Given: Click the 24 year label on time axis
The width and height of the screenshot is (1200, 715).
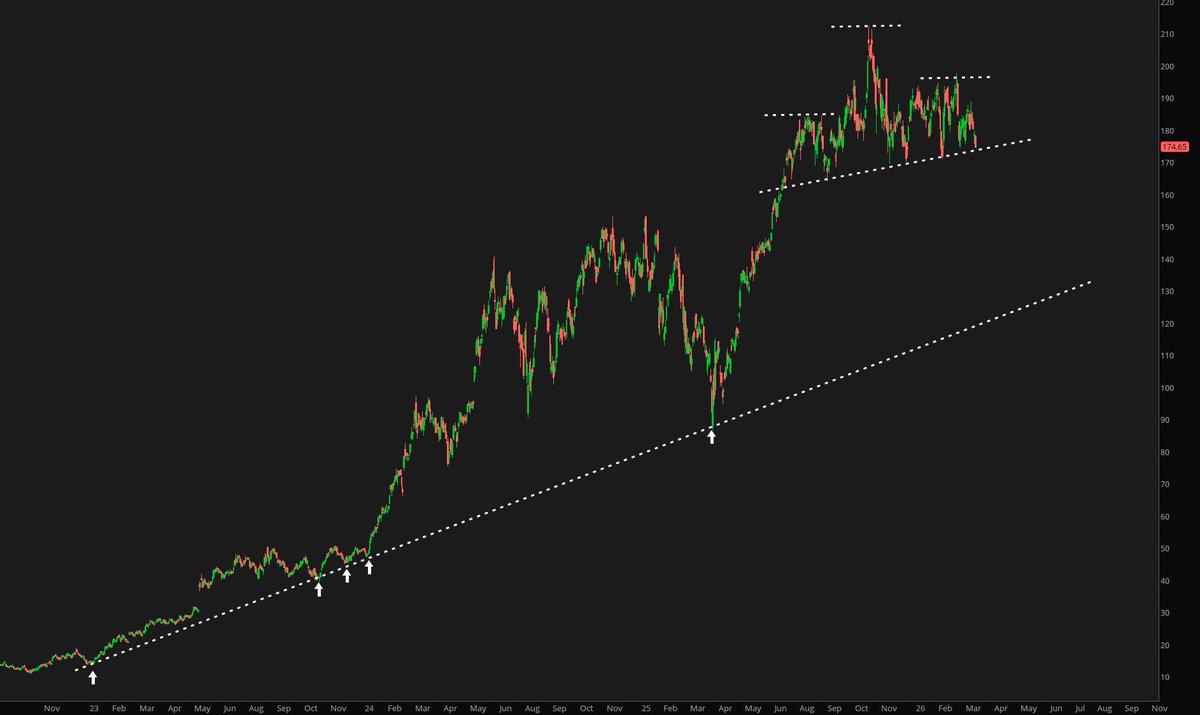Looking at the screenshot, I should click(x=368, y=707).
